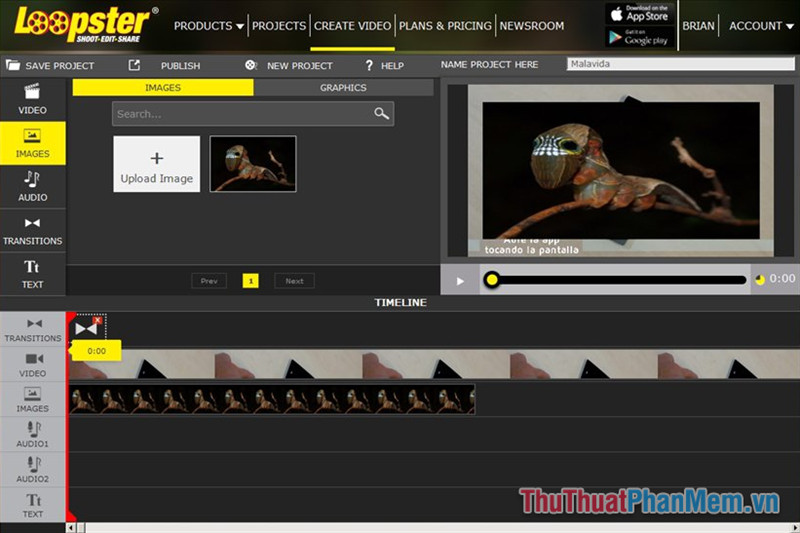Open the Video media panel
Viewport: 800px width, 533px height.
pos(33,99)
